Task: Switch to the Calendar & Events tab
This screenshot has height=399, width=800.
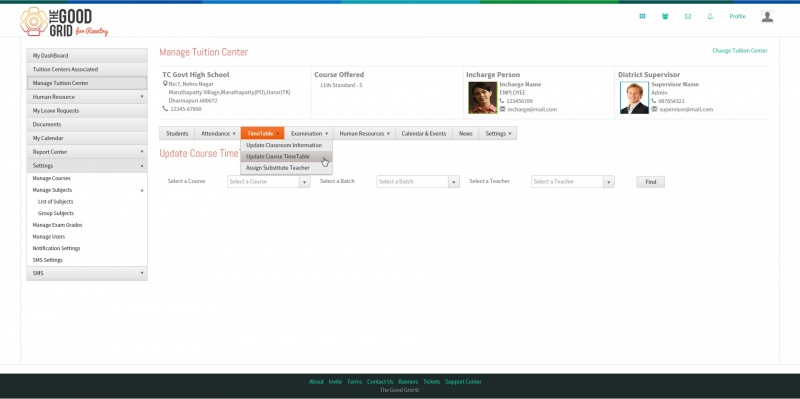Action: pyautogui.click(x=423, y=134)
